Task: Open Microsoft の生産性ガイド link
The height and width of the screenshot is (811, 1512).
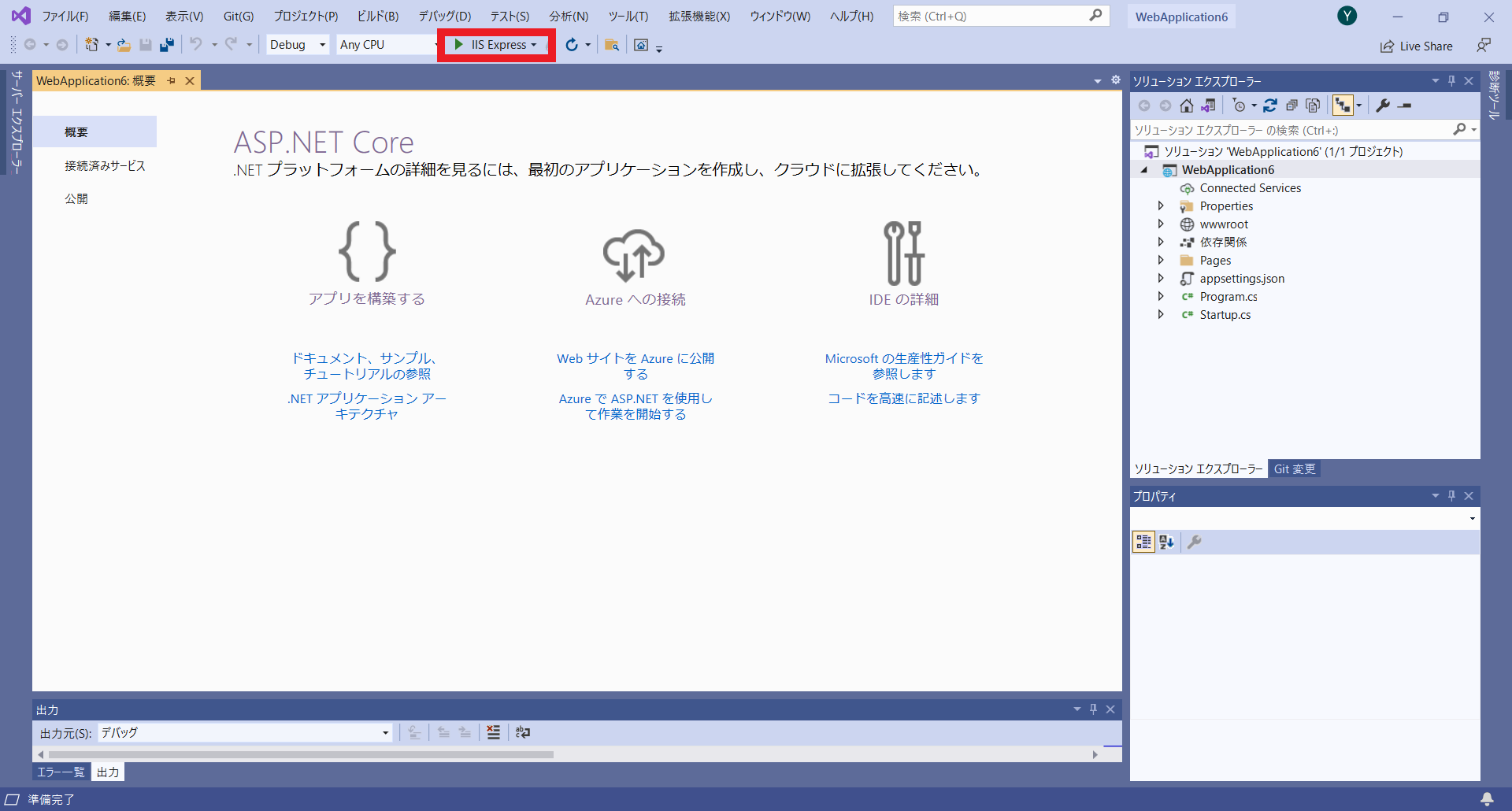Action: coord(904,366)
